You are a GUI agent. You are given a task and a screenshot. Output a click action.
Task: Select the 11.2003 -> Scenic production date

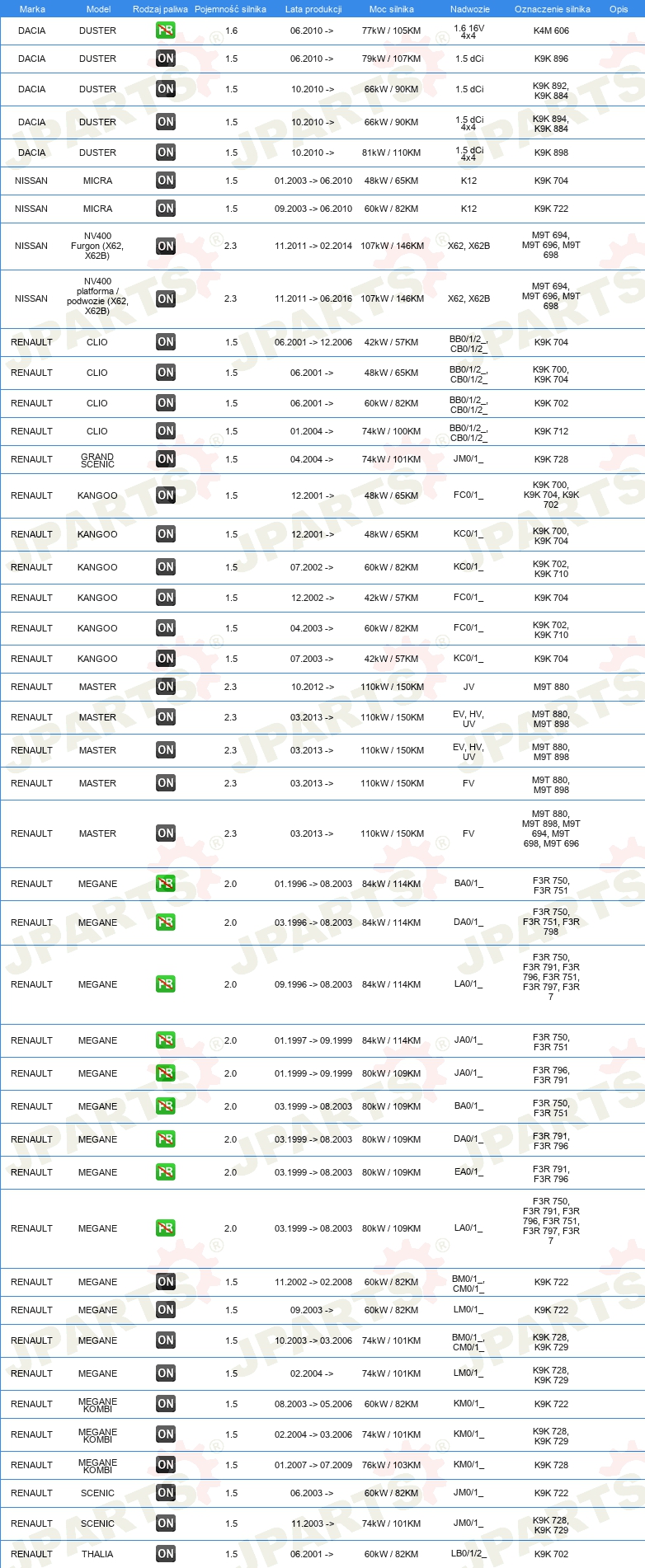tap(312, 1523)
